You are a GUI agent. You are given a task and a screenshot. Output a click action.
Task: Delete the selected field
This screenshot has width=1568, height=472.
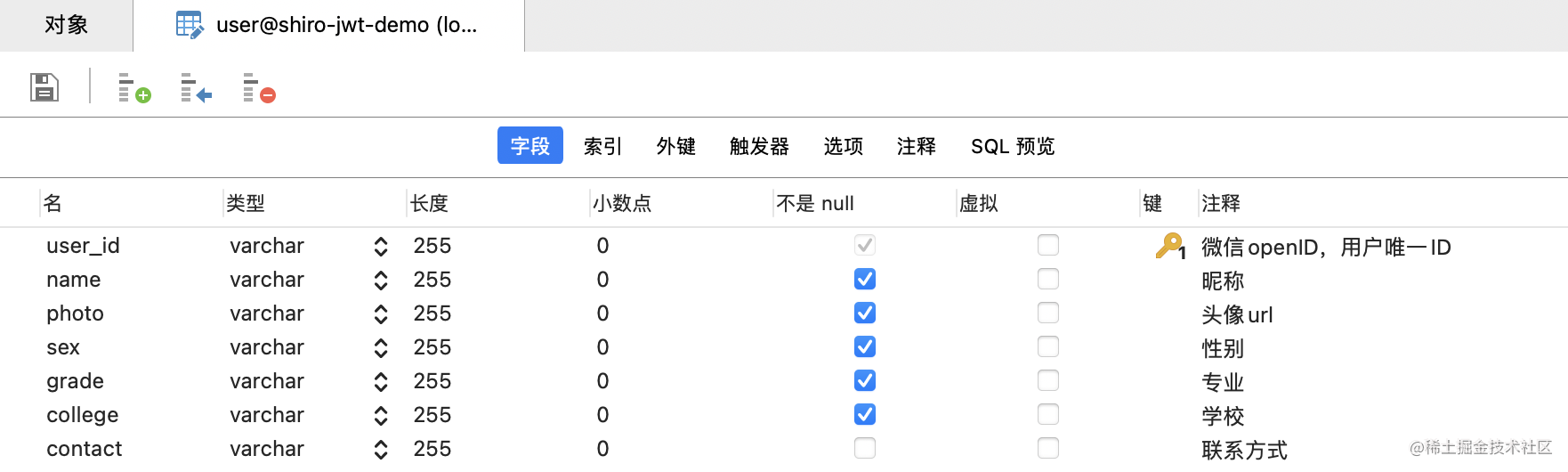pos(259,88)
